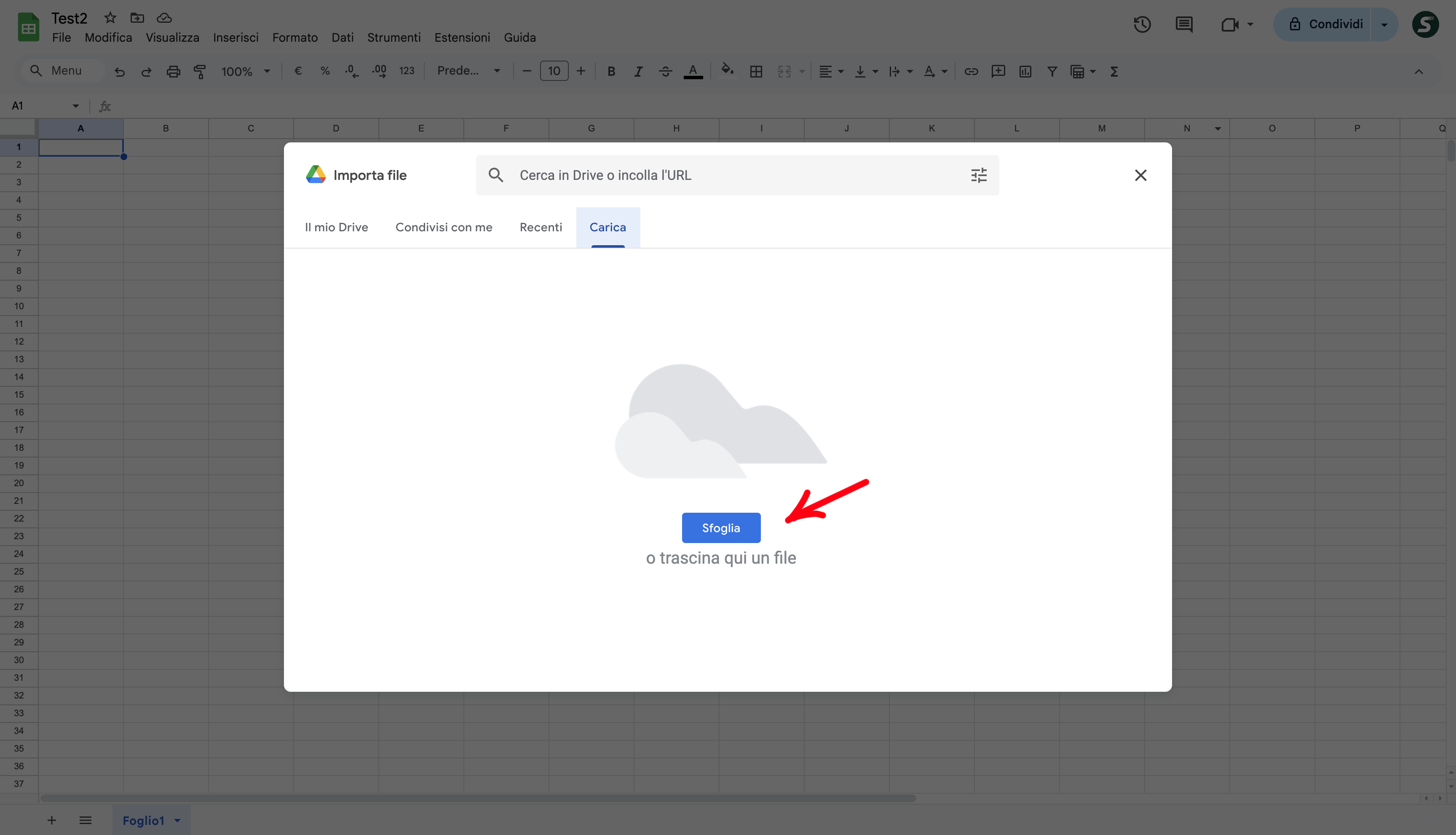Open the comments panel icon
The width and height of the screenshot is (1456, 835).
[x=1183, y=24]
